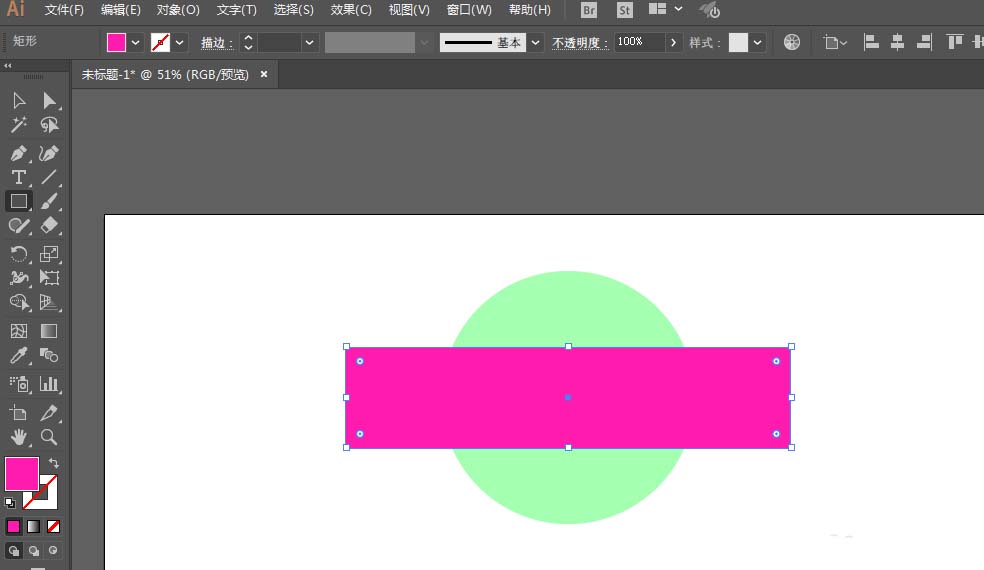Select the Rotate tool
The image size is (984, 570).
[x=19, y=254]
